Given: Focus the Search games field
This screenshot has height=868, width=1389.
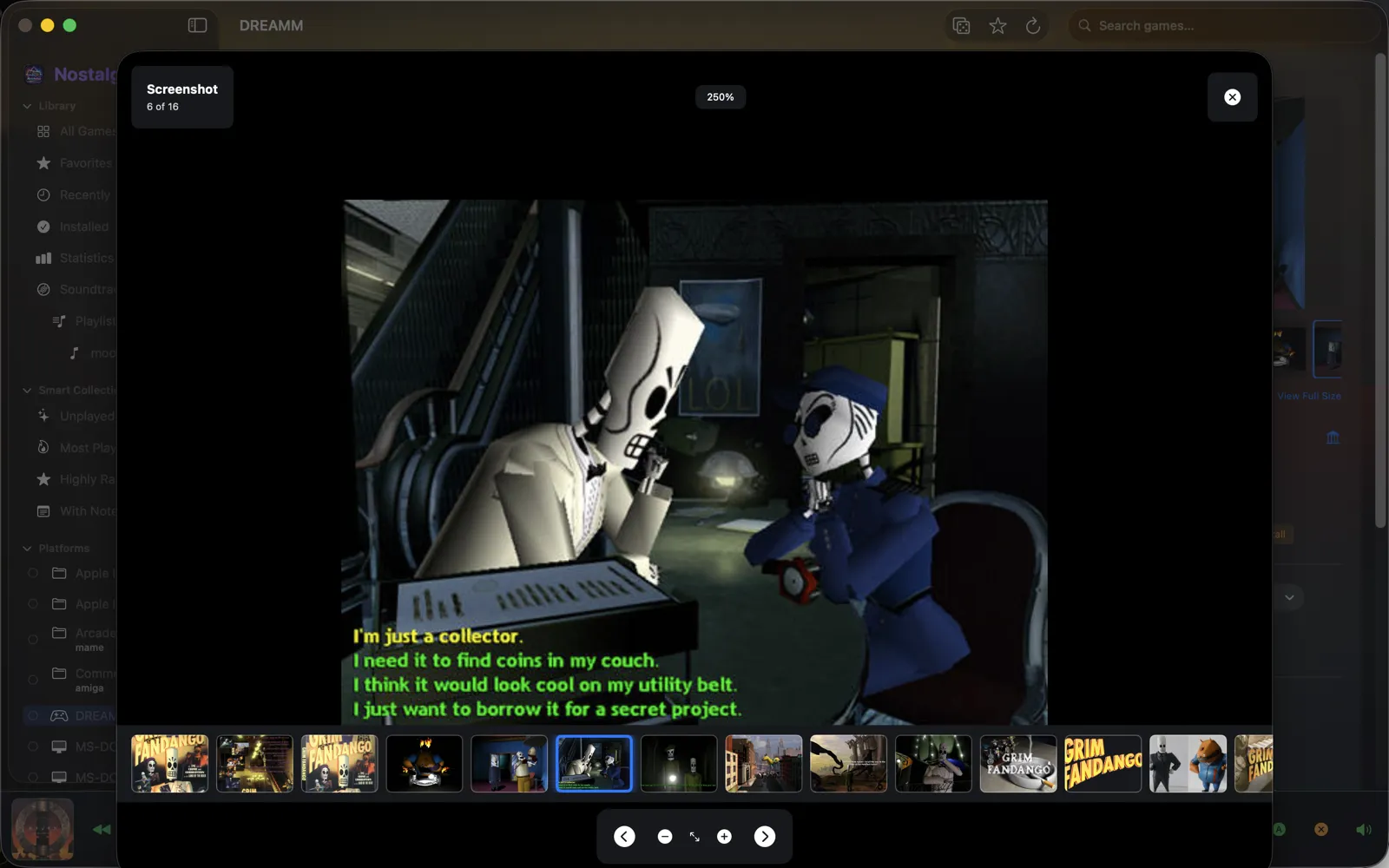Looking at the screenshot, I should click(1224, 26).
